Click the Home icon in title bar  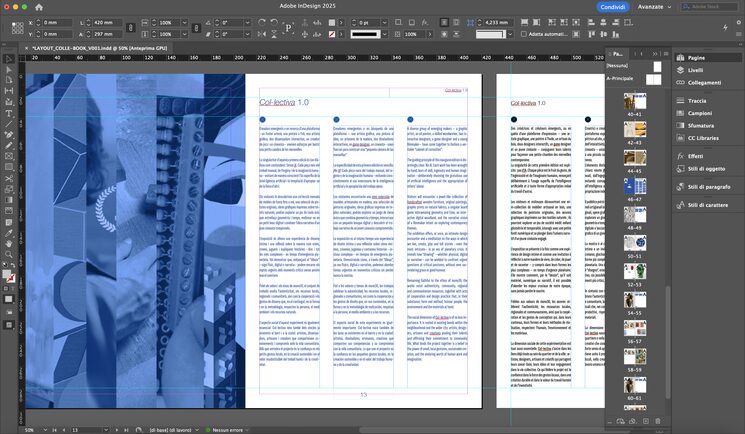tap(39, 7)
